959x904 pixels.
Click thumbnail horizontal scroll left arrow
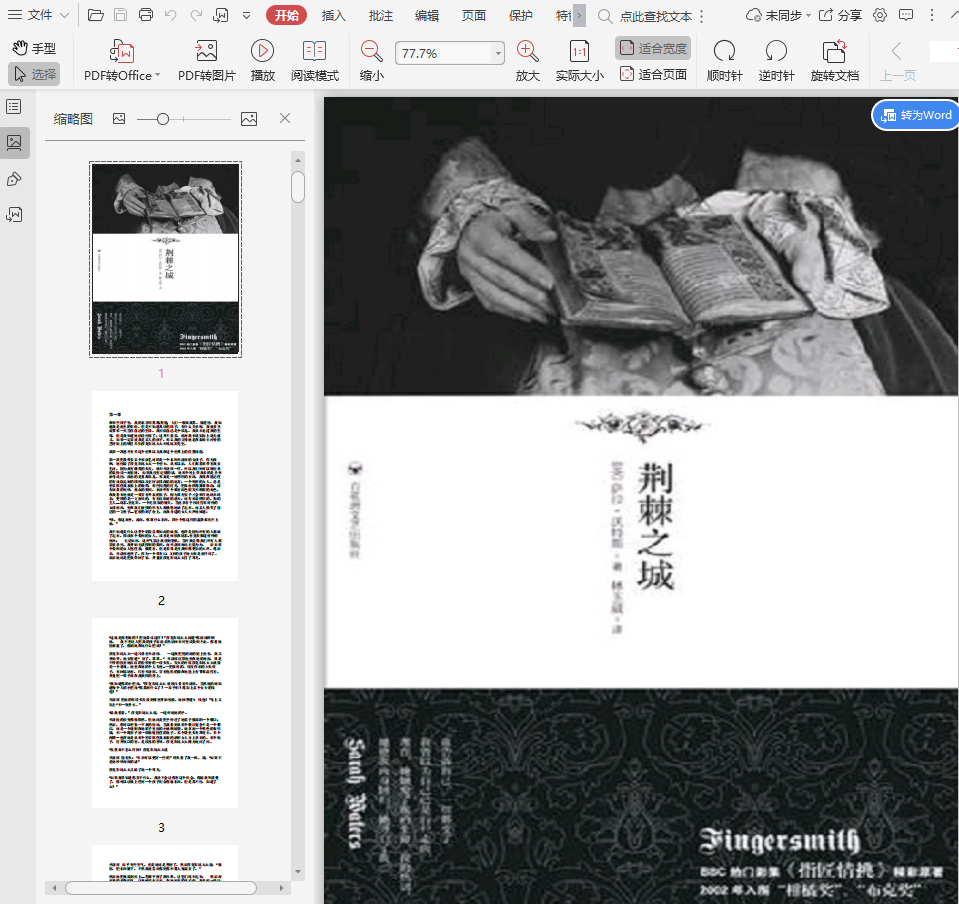[54, 887]
